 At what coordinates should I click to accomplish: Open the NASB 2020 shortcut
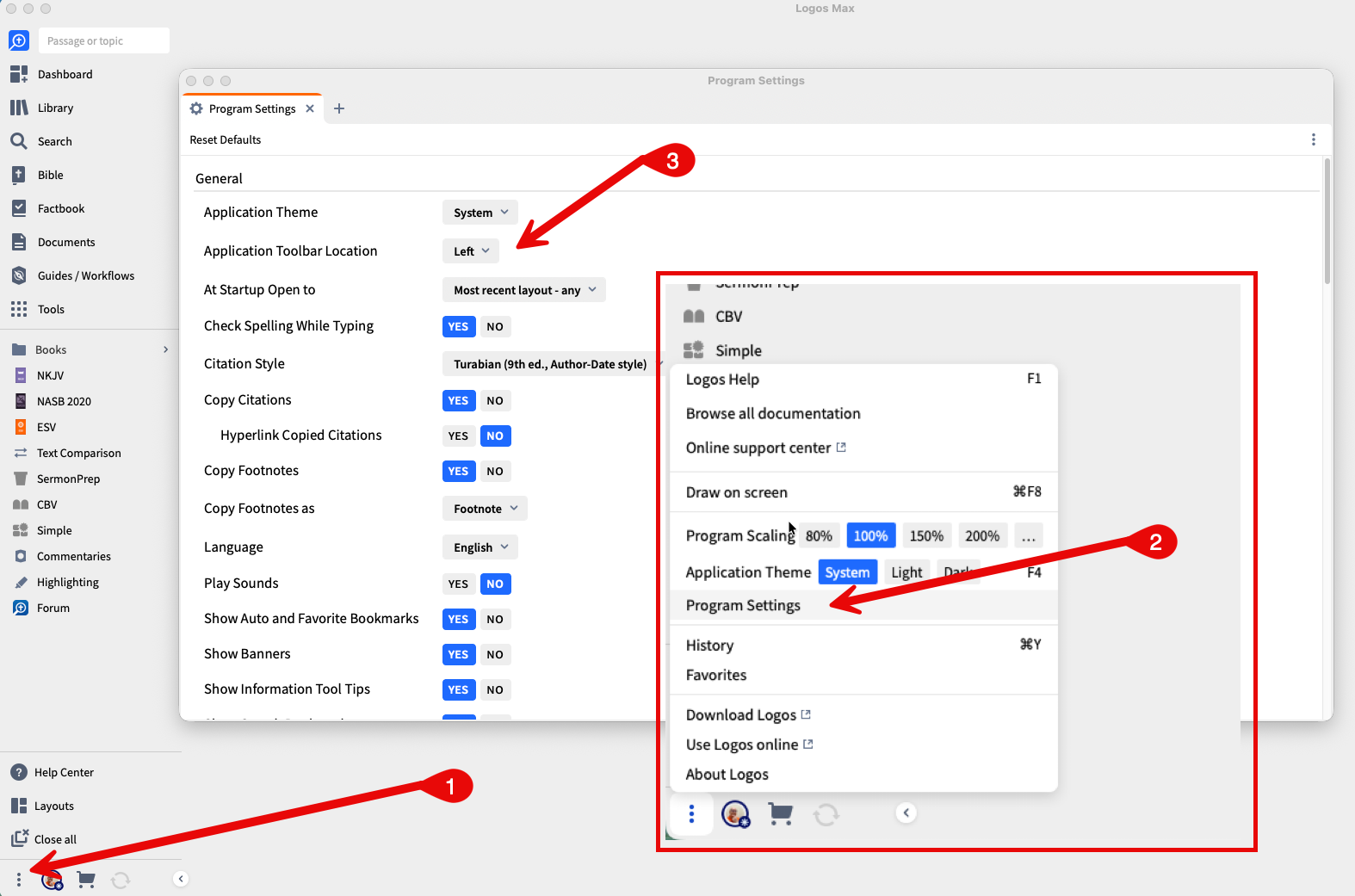pyautogui.click(x=64, y=401)
